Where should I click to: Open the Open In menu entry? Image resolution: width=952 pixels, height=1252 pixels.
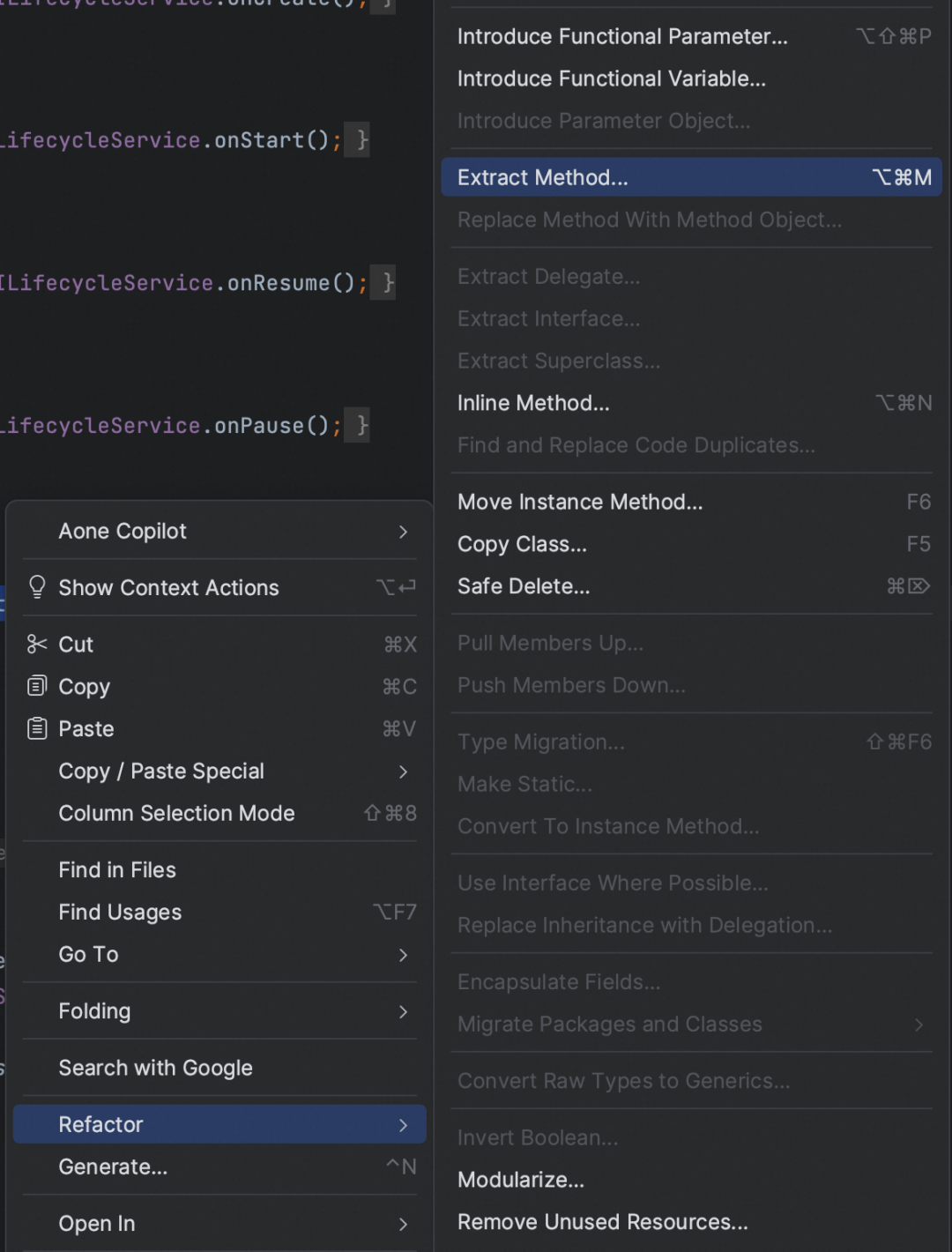[x=219, y=1224]
